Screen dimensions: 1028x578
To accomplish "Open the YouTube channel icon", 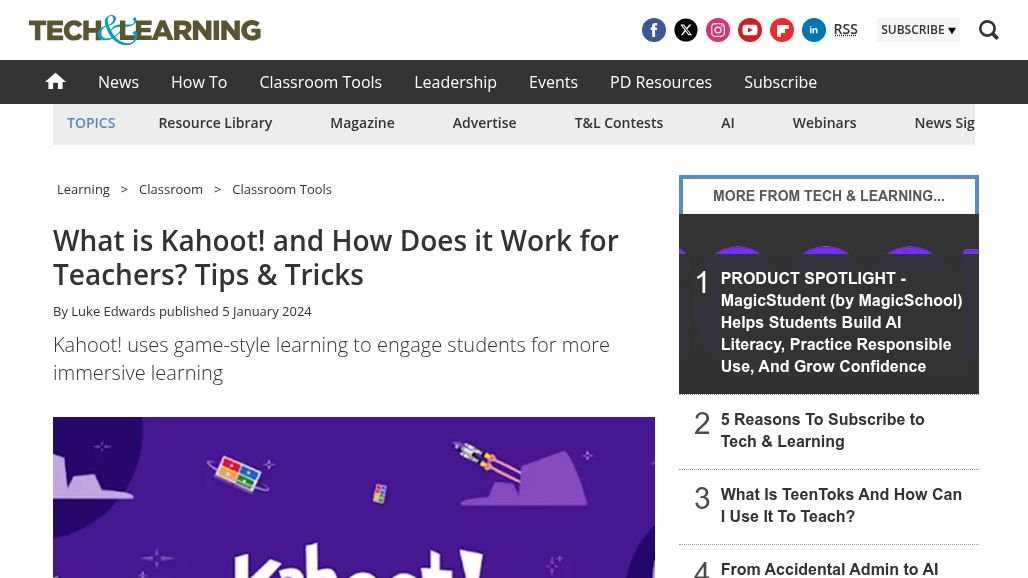I will tap(750, 30).
